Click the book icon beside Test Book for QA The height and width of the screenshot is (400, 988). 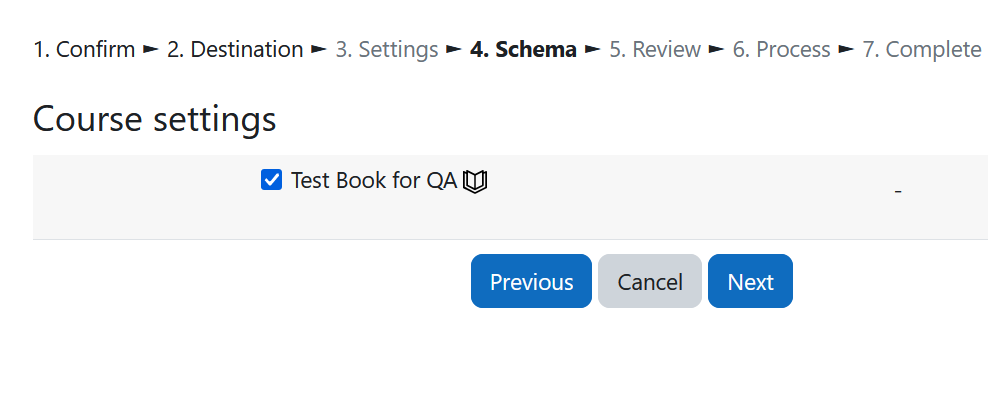(475, 181)
